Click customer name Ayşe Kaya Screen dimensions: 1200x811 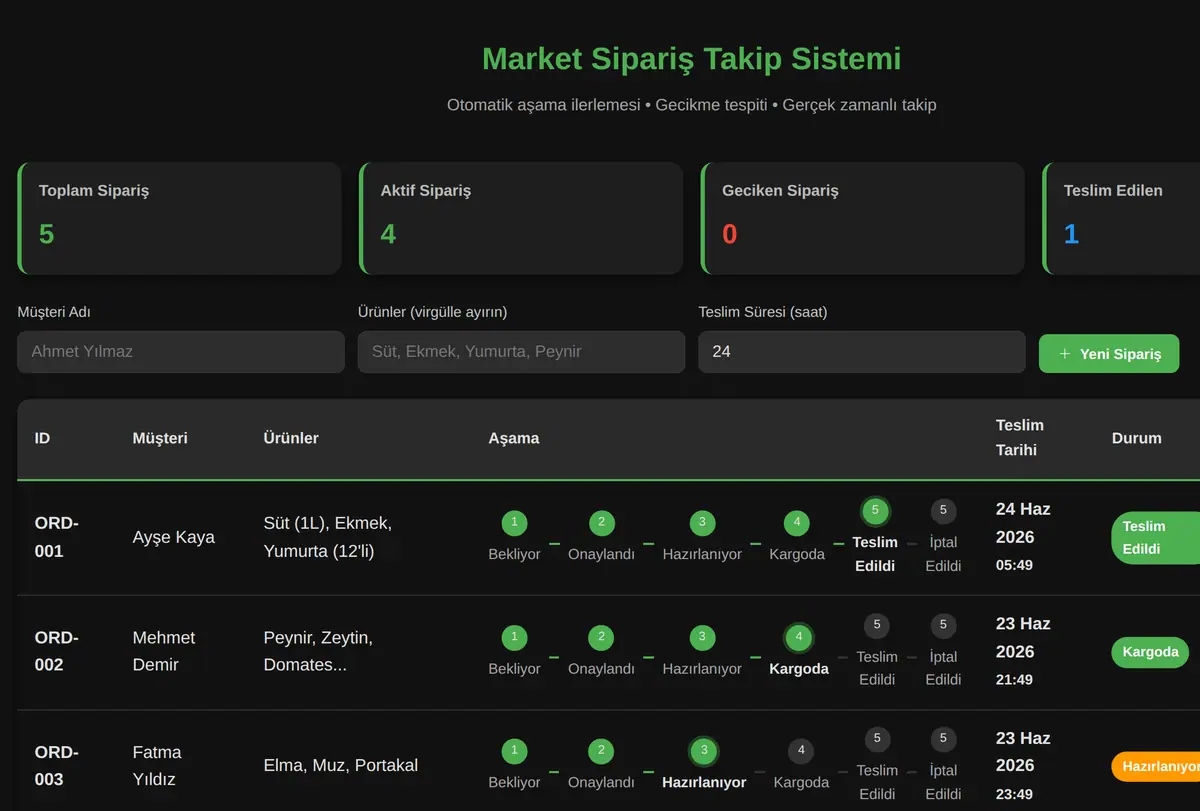pos(174,537)
